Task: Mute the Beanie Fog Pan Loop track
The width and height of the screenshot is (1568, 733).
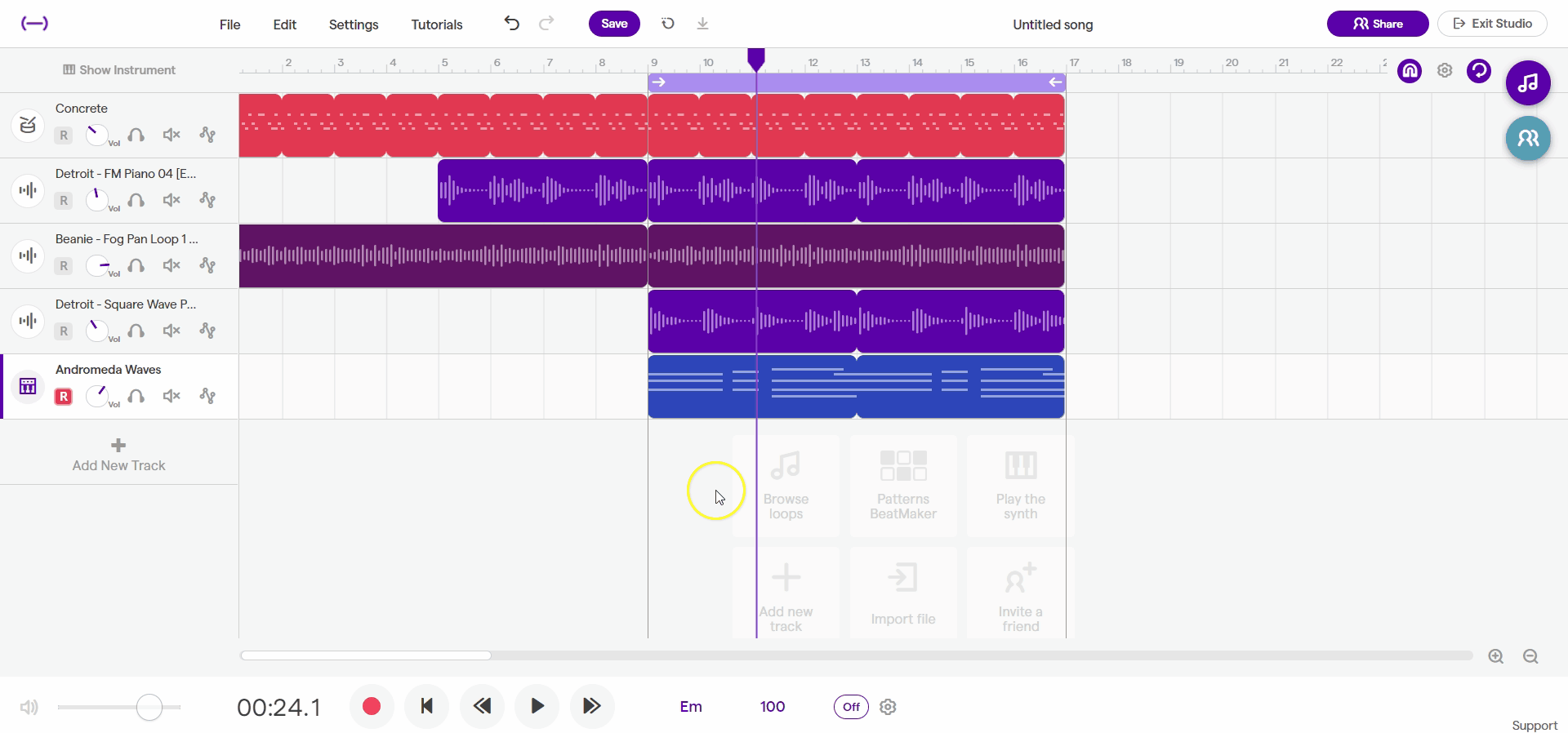Action: 171,265
